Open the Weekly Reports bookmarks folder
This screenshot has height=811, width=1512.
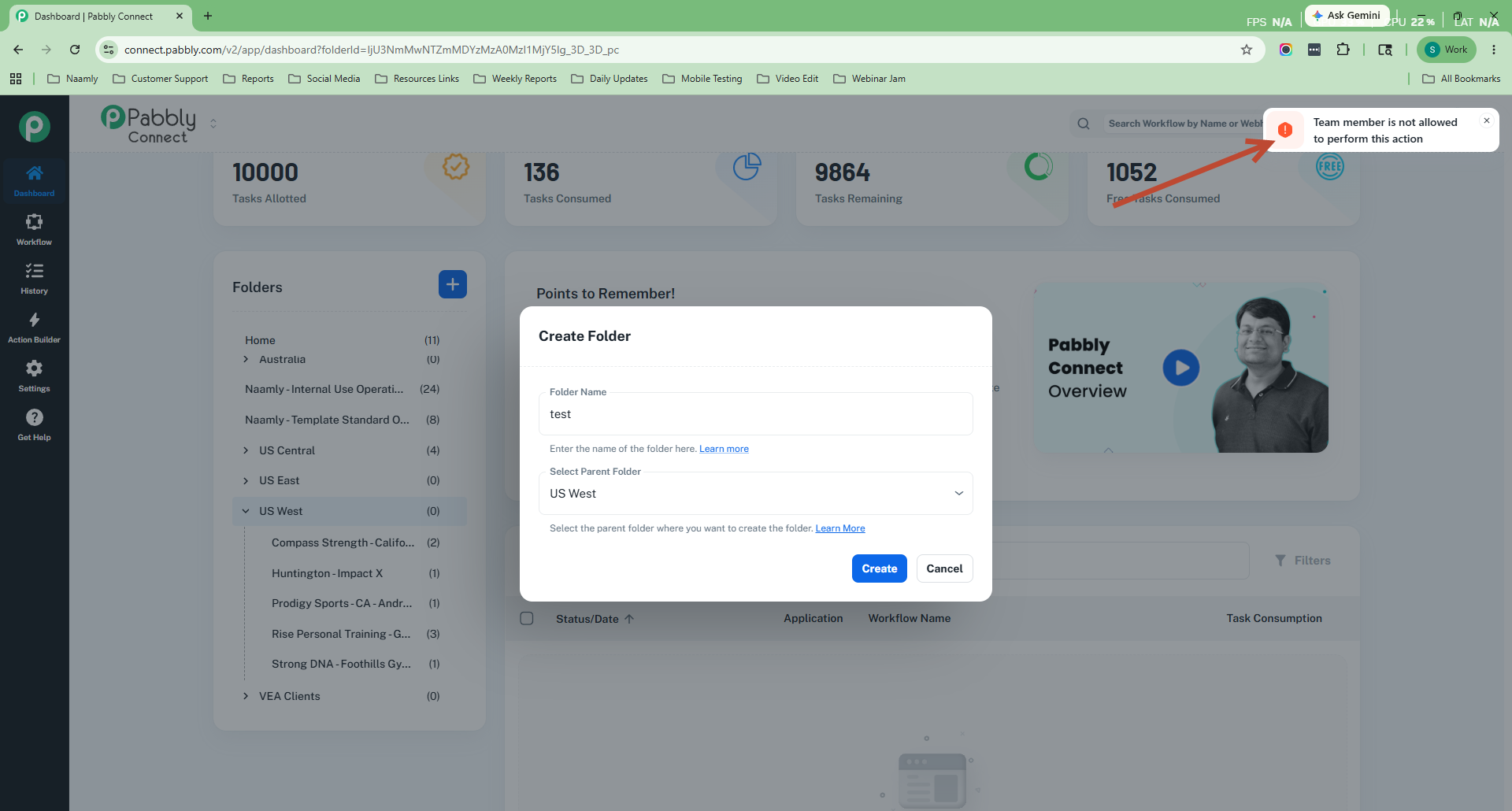tap(515, 79)
